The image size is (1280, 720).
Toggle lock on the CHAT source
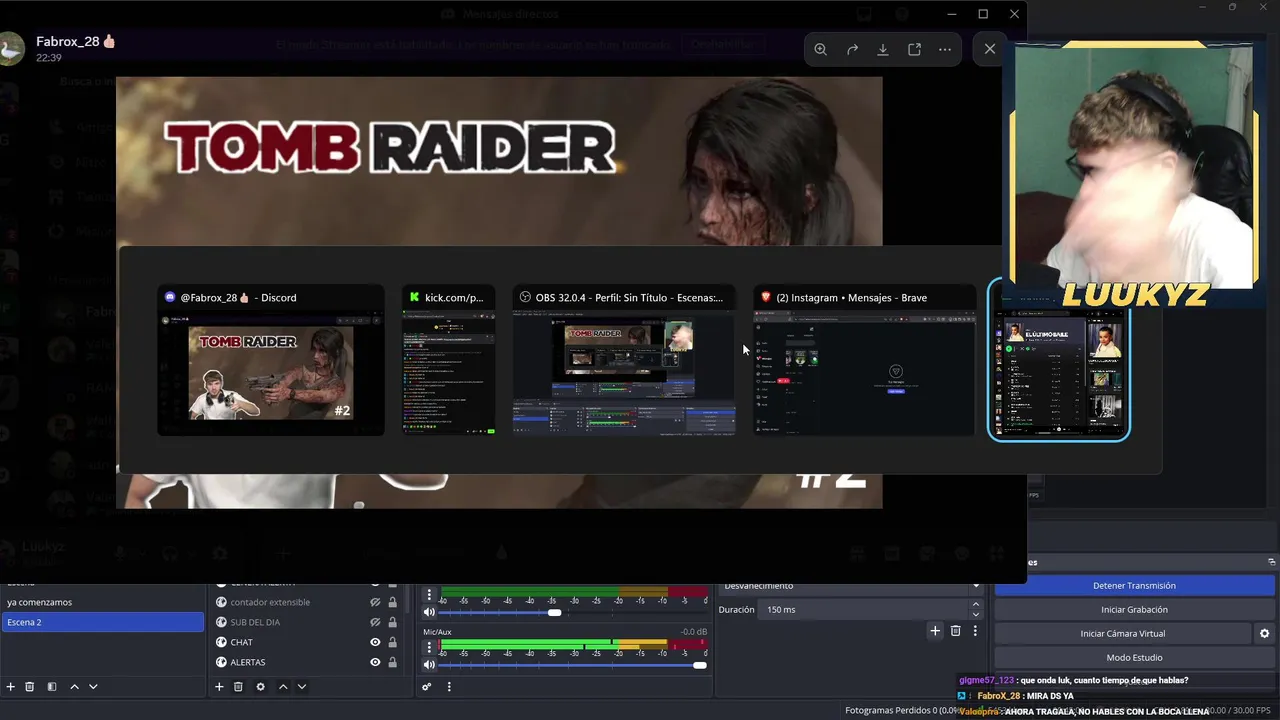(393, 642)
